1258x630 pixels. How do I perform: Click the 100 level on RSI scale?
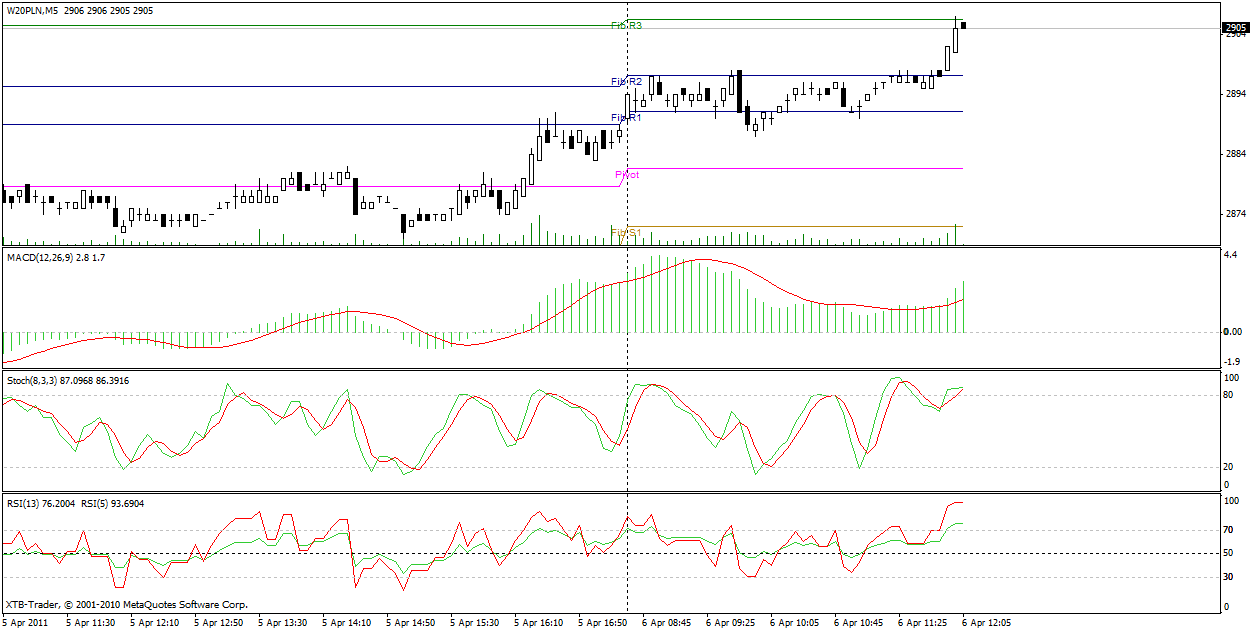click(1232, 500)
